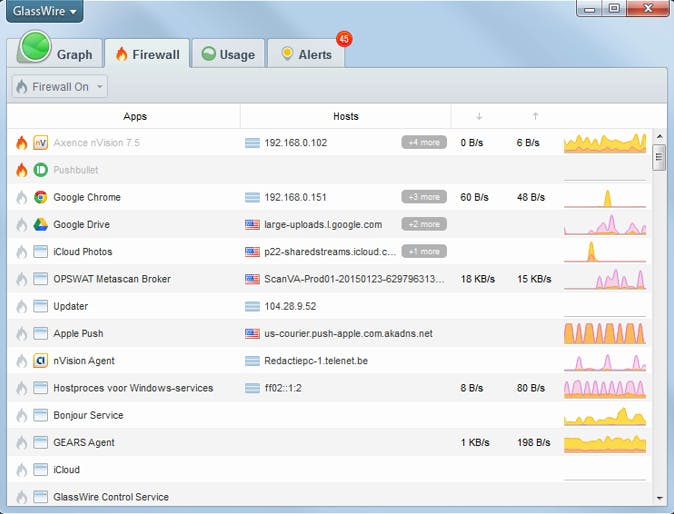Sort by upload arrow column header
Screen dimensions: 674x514
pyautogui.click(x=535, y=116)
